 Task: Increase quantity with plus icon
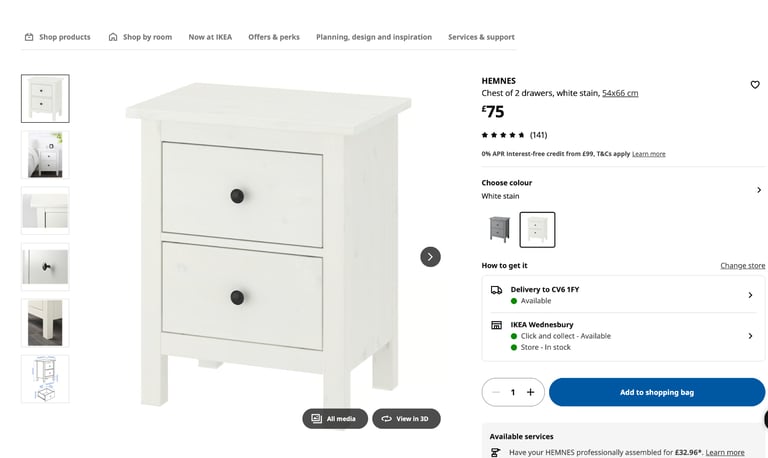pyautogui.click(x=530, y=392)
